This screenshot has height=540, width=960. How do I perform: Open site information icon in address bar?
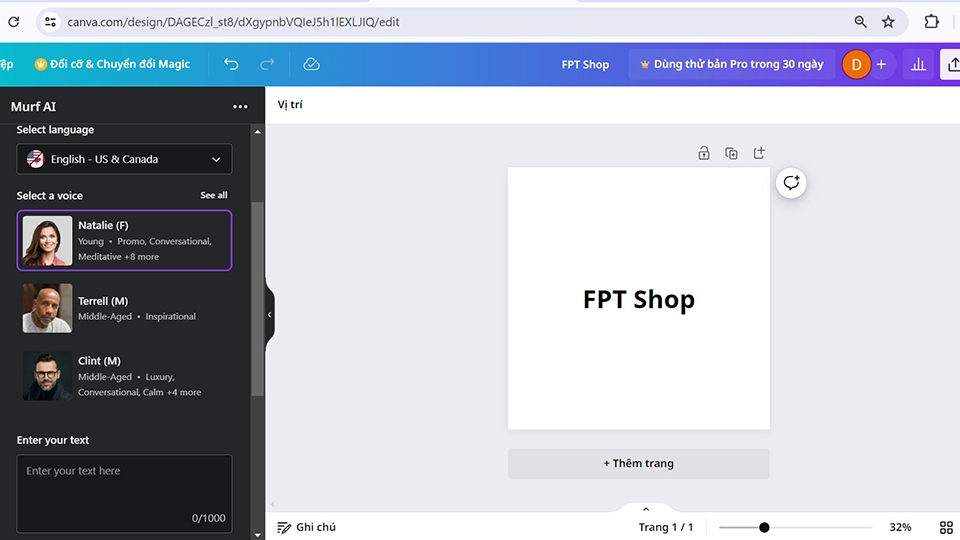point(50,22)
